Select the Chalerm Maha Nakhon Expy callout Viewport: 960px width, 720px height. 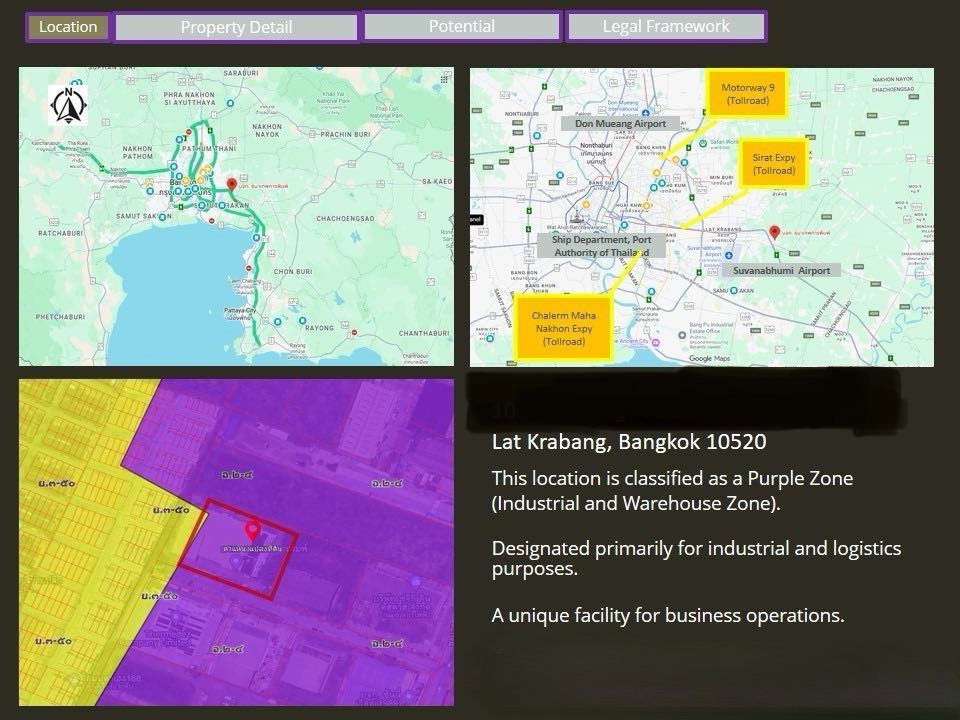563,328
